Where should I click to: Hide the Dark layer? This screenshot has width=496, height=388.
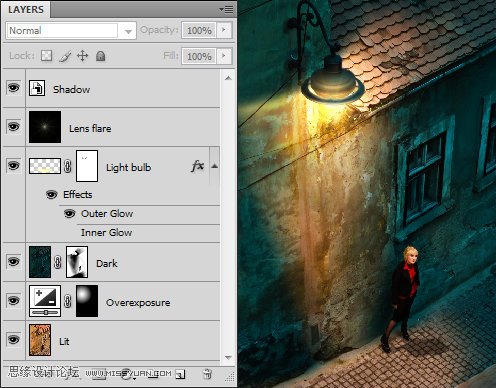(13, 262)
